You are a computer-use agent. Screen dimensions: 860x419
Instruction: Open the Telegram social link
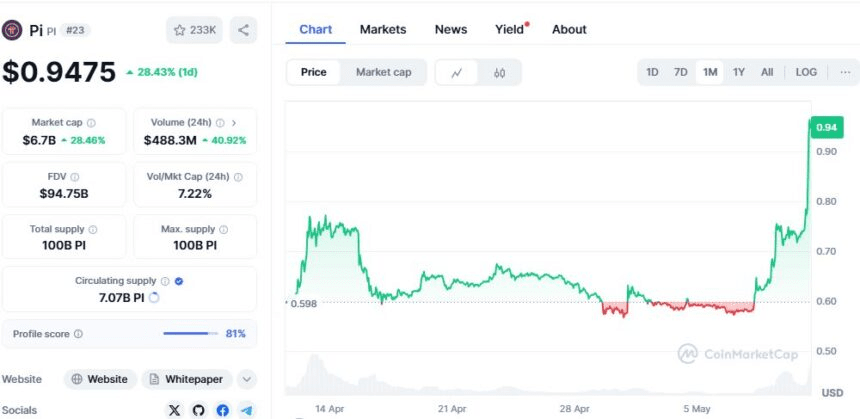click(x=245, y=409)
